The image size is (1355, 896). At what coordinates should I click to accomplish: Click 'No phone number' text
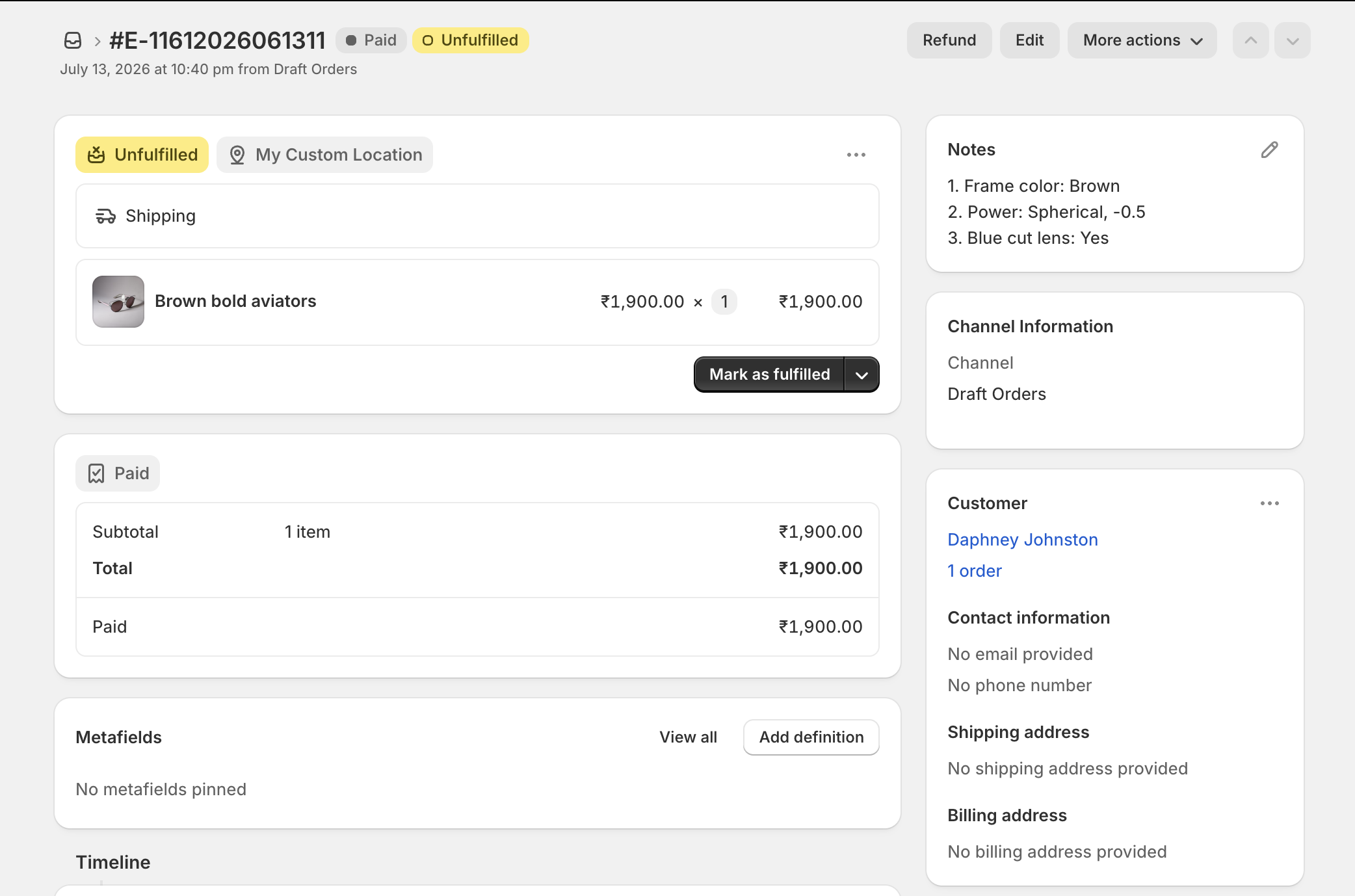tap(1020, 685)
